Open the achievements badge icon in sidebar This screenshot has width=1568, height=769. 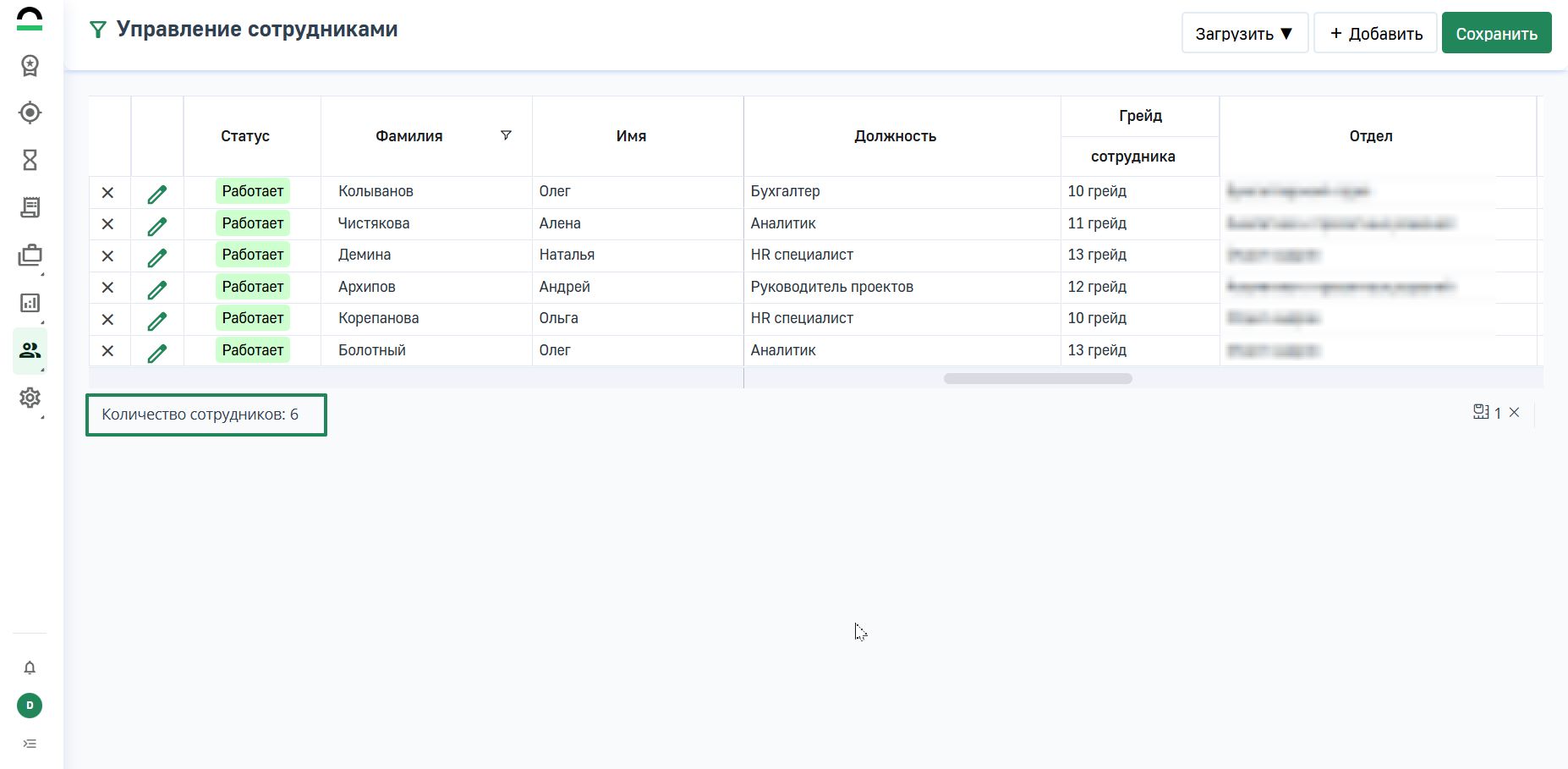30,66
